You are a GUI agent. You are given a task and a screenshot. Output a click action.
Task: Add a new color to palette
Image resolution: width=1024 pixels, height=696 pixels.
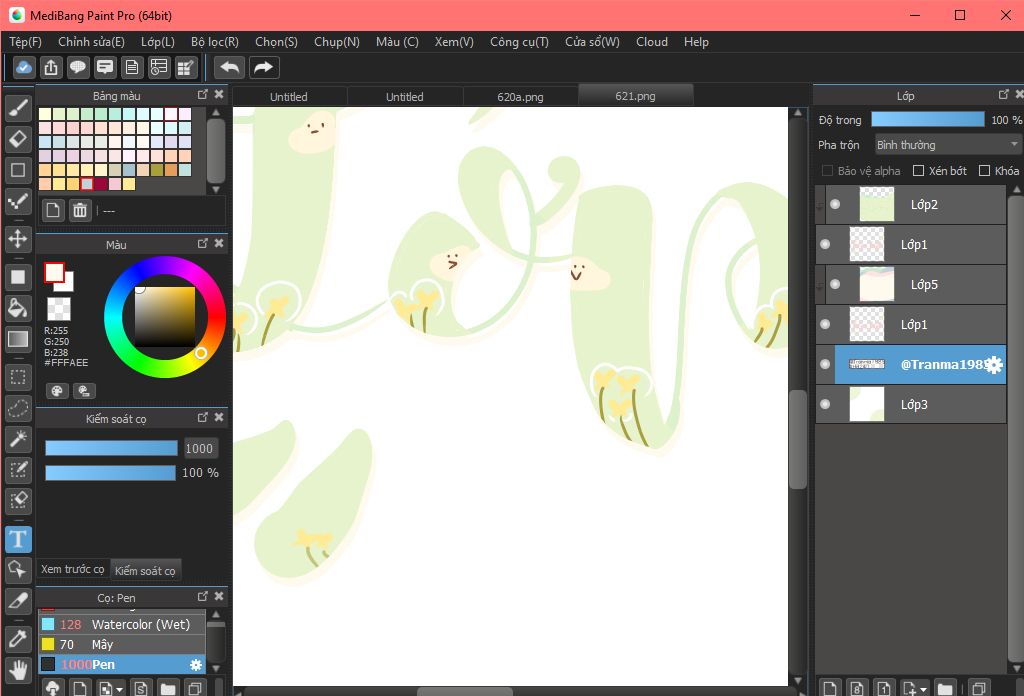coord(53,211)
